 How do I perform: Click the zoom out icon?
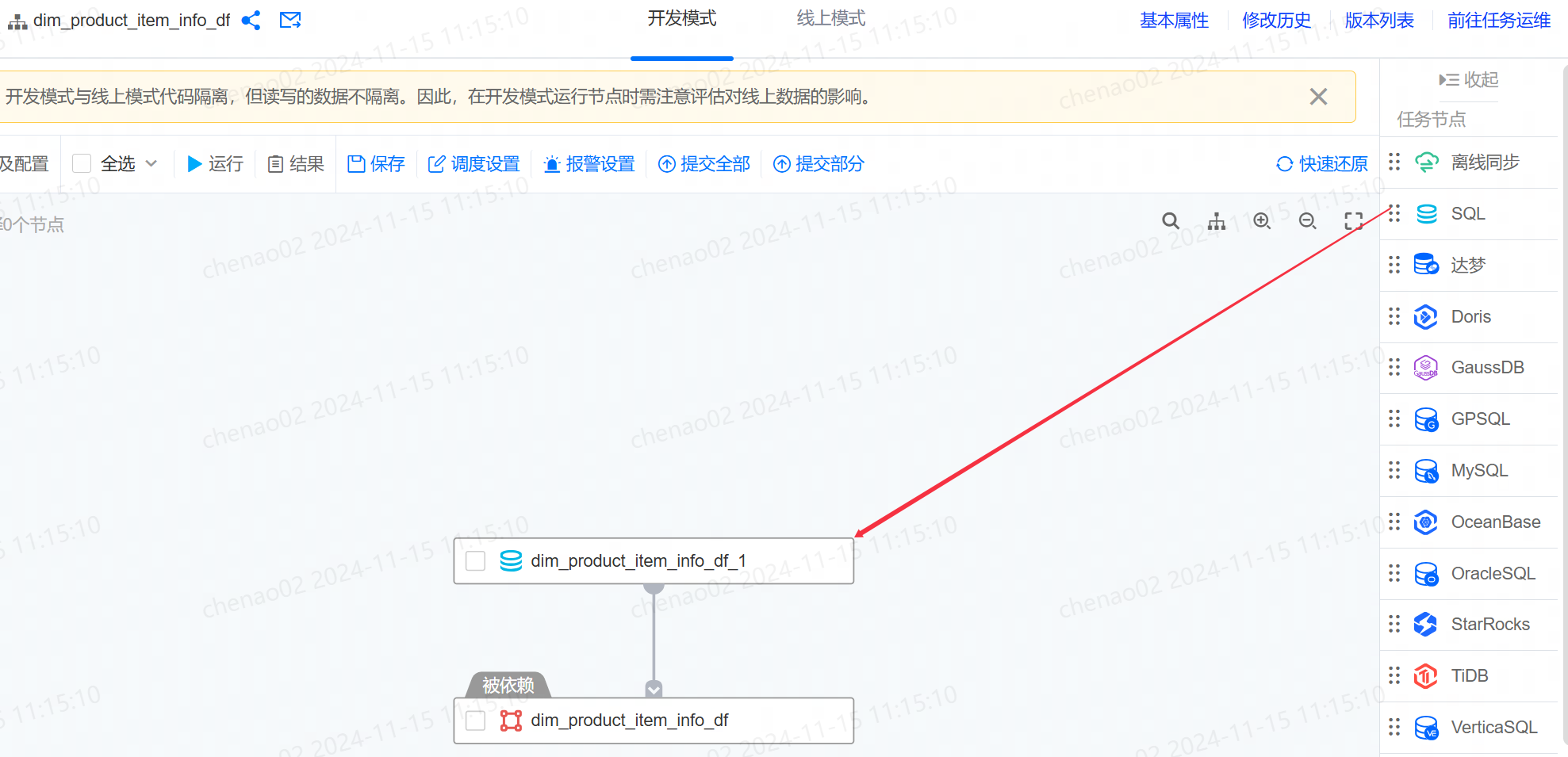[x=1308, y=221]
